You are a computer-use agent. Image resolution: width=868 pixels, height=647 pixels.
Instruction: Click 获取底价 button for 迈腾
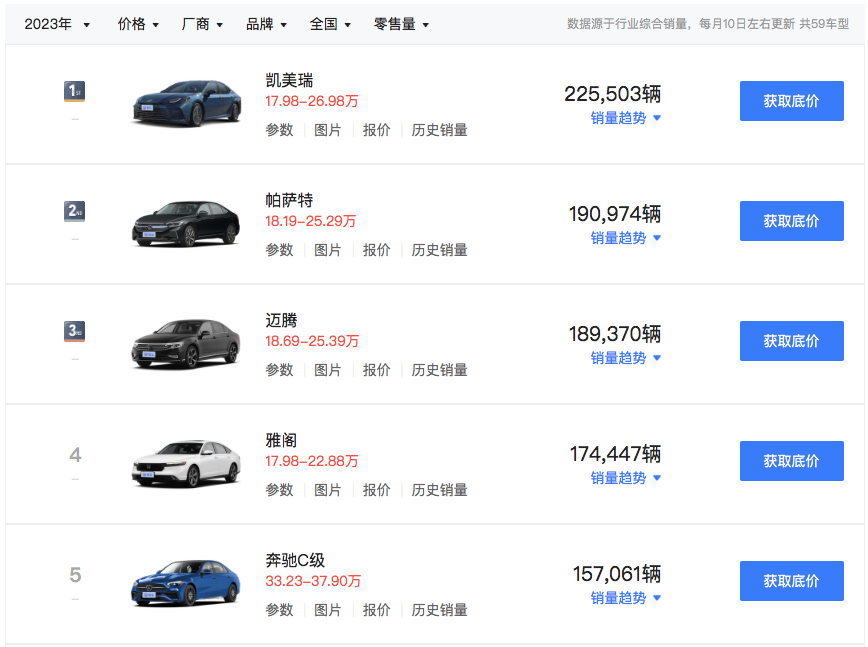(791, 341)
